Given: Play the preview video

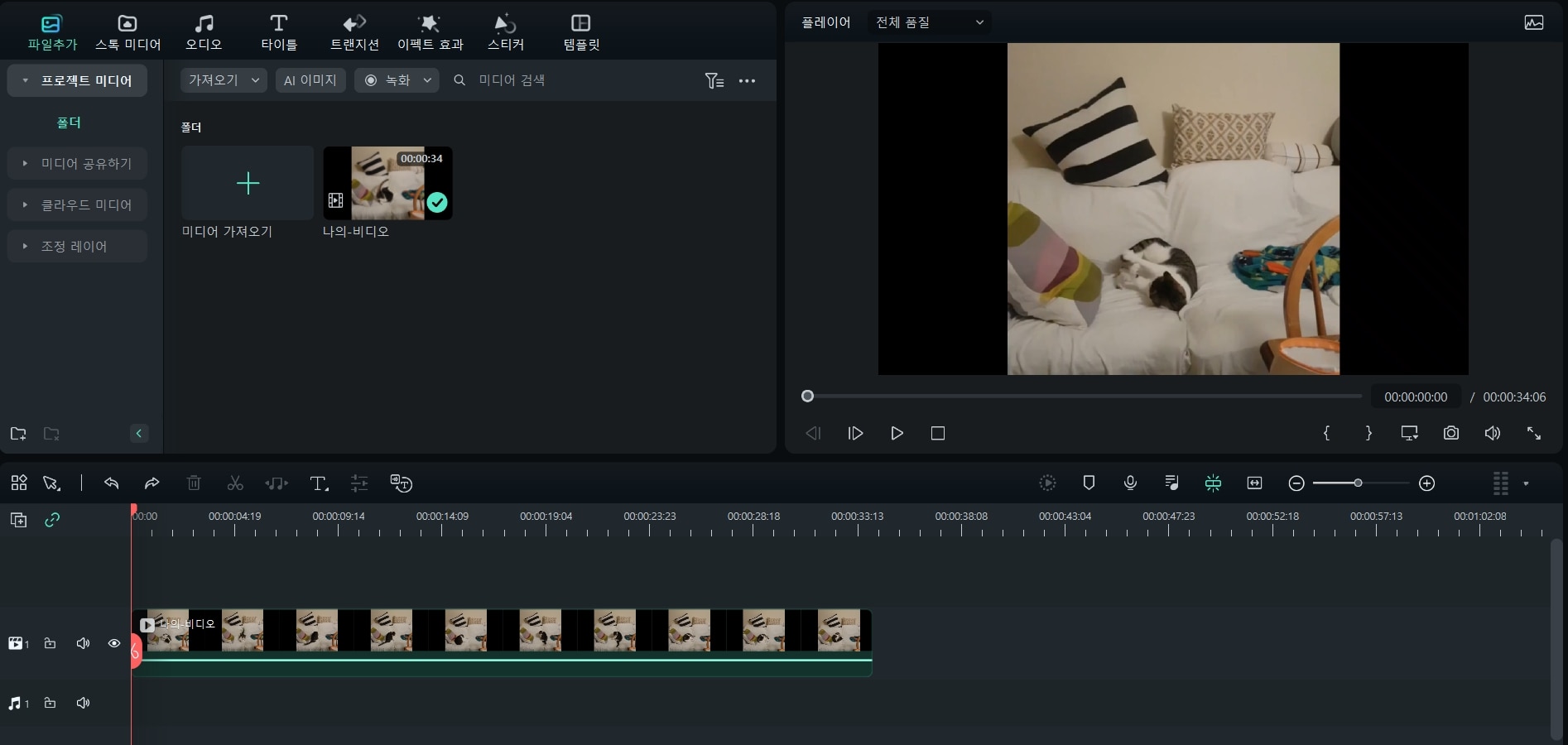Looking at the screenshot, I should [897, 433].
